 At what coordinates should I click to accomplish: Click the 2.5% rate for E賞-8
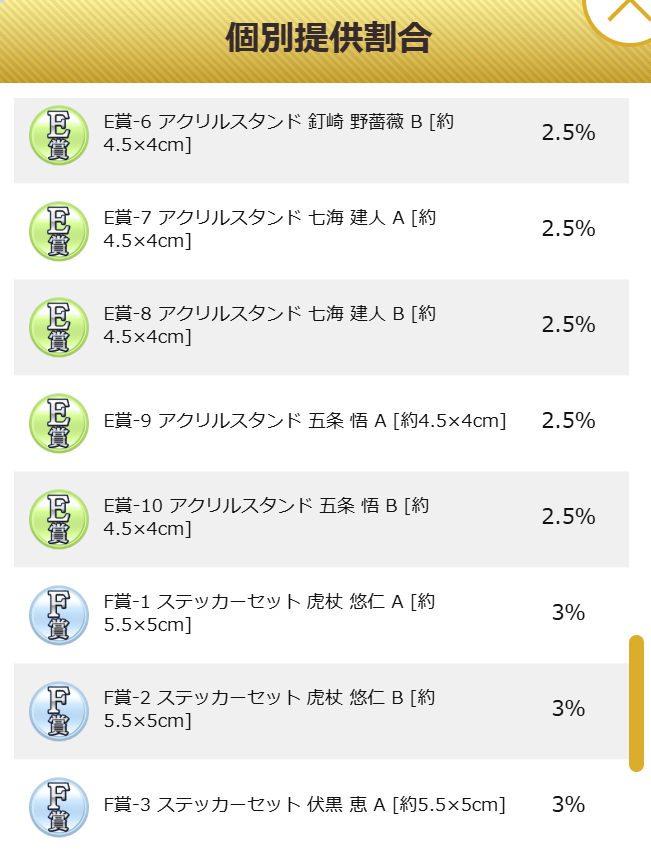568,325
